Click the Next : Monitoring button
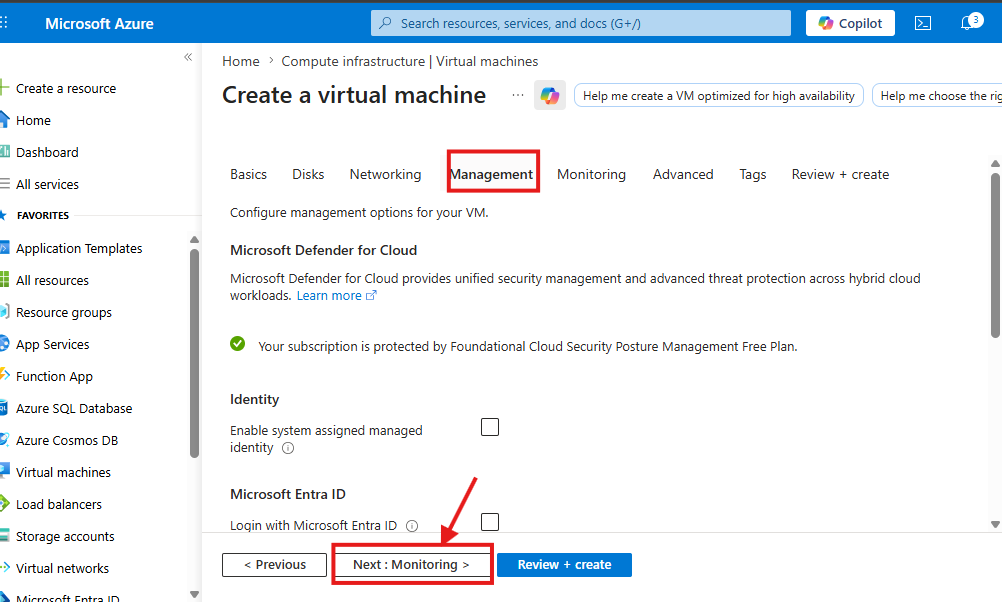 [x=412, y=565]
